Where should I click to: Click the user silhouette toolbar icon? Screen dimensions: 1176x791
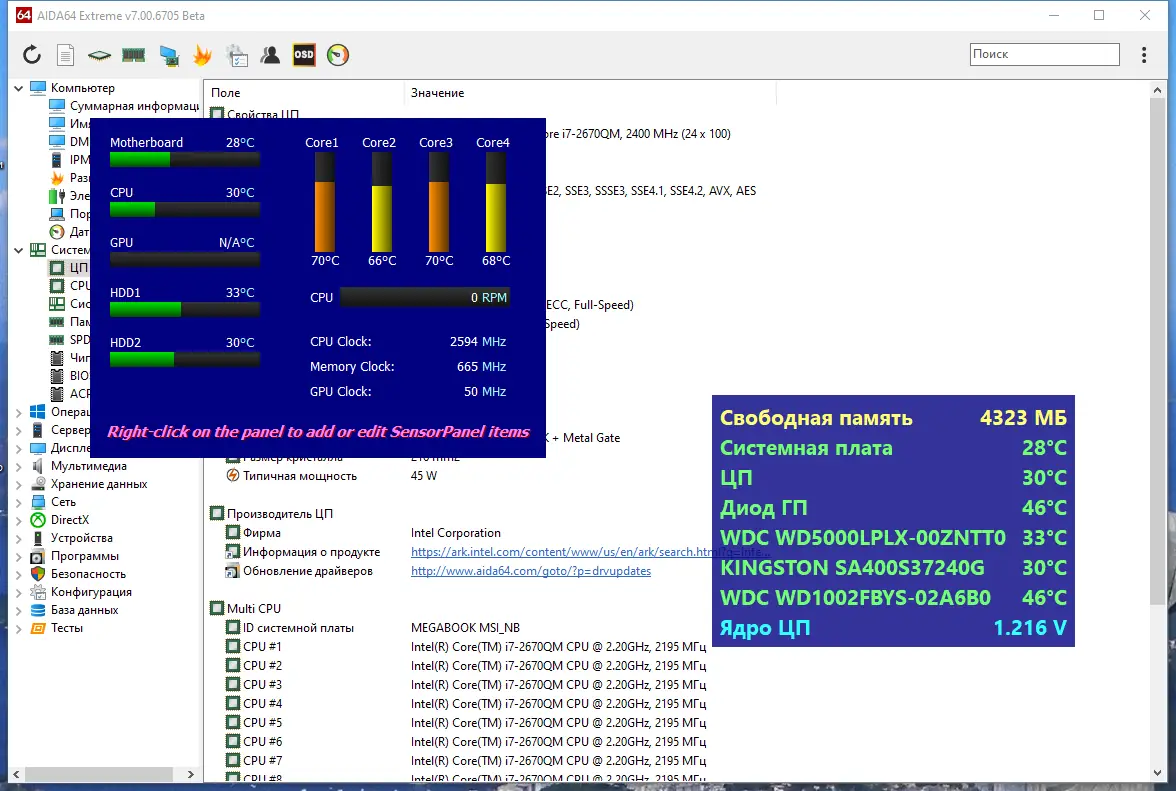(x=270, y=55)
